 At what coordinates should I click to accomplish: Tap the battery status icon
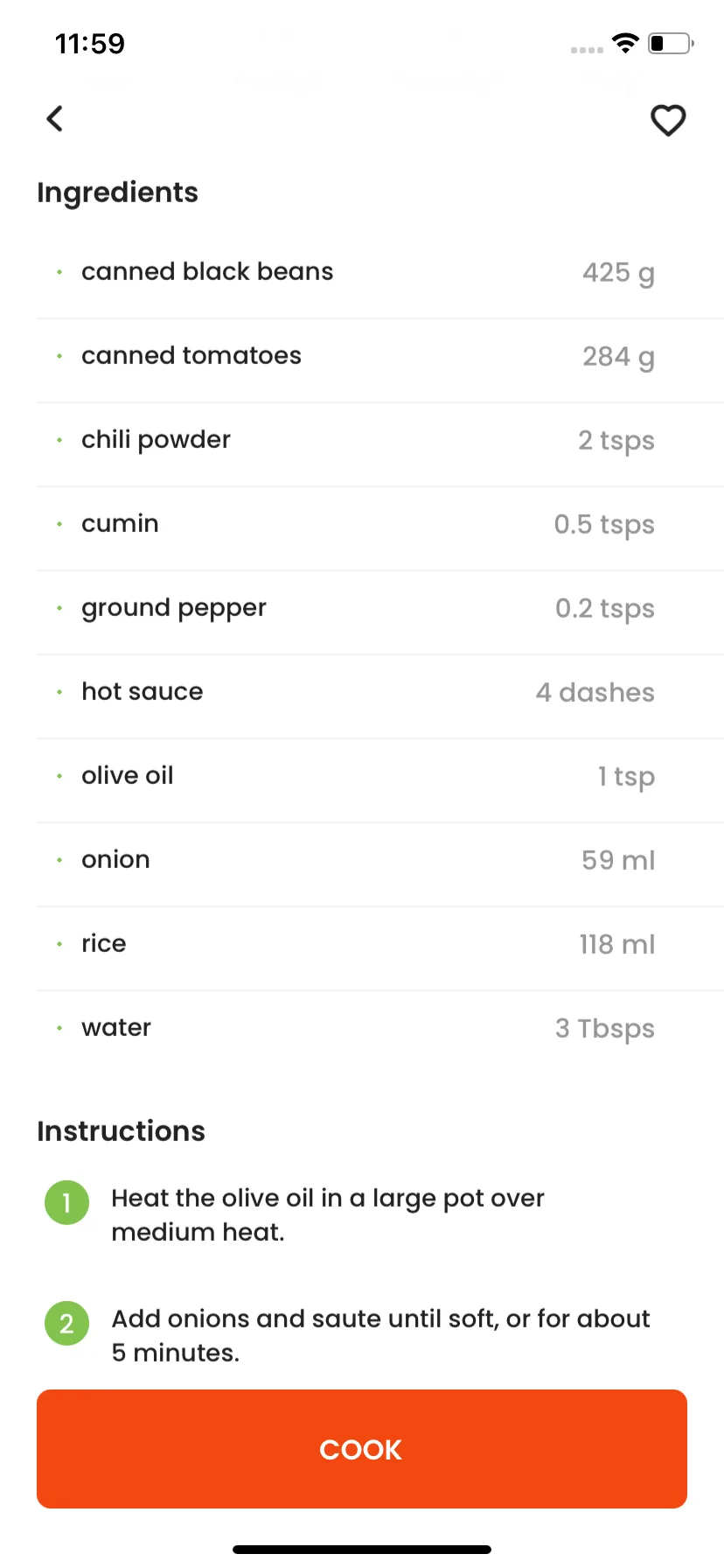(x=671, y=43)
